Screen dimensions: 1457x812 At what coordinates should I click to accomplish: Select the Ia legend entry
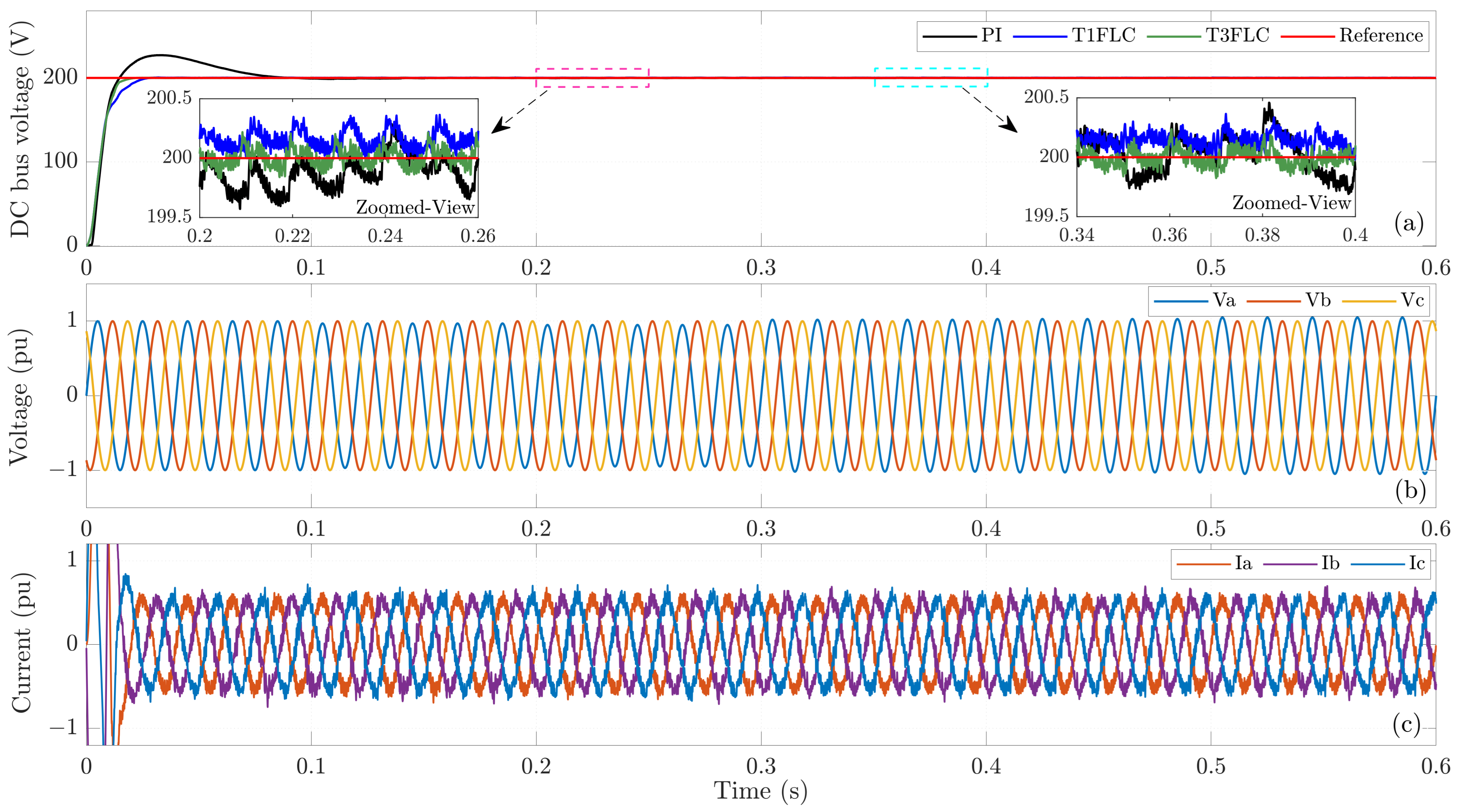pos(1214,563)
